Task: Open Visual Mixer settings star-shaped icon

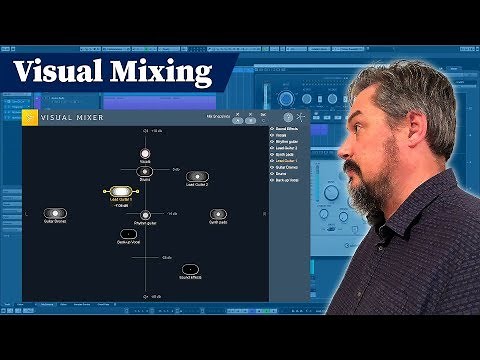Action: click(x=301, y=117)
